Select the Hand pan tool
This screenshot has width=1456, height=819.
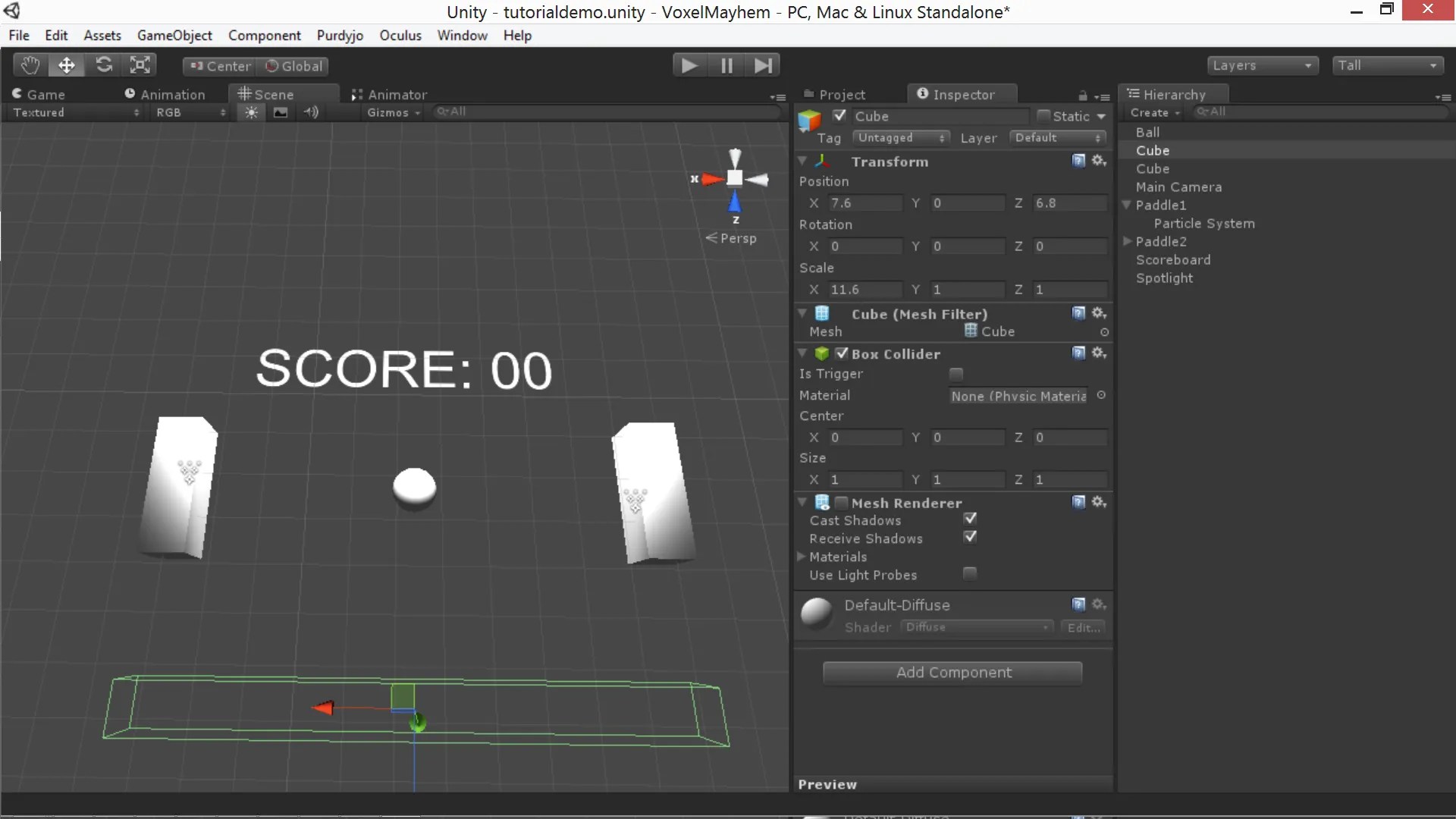pyautogui.click(x=29, y=64)
